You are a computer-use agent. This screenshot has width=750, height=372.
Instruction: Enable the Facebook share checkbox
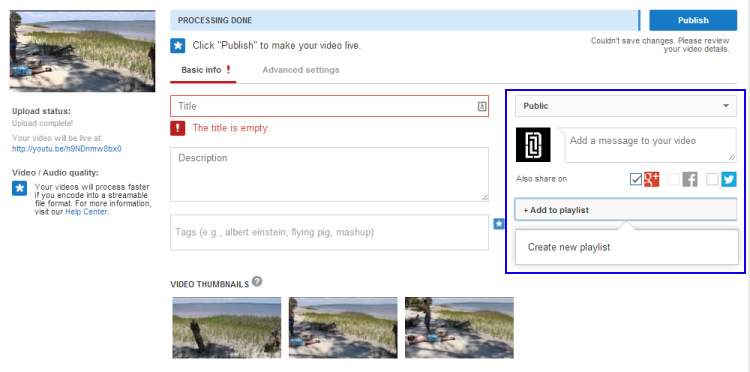coord(673,180)
